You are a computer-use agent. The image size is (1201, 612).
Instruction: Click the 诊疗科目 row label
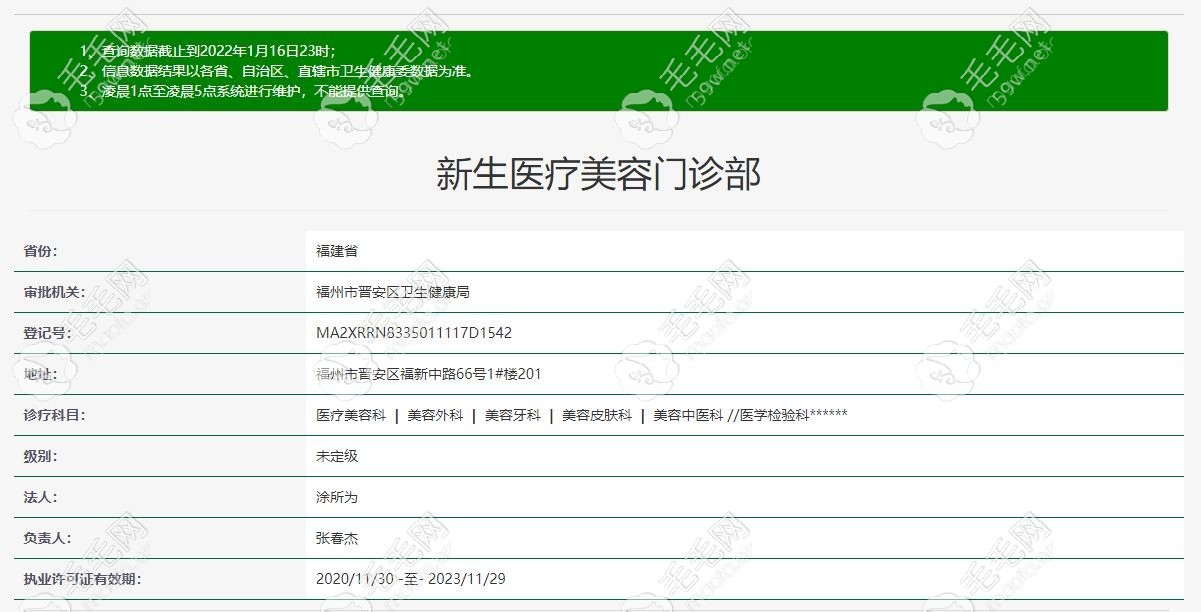(x=55, y=415)
